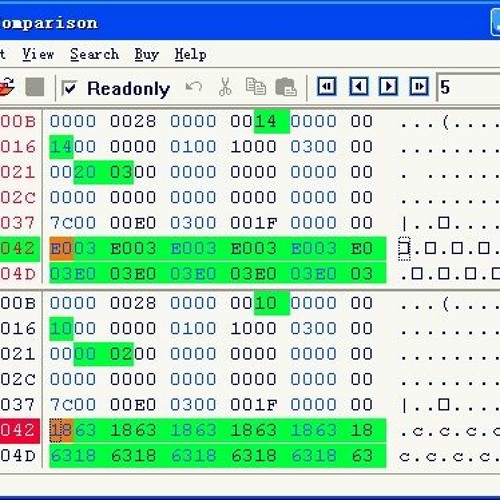Click offset 02C in top pane
The width and height of the screenshot is (500, 500).
[18, 197]
